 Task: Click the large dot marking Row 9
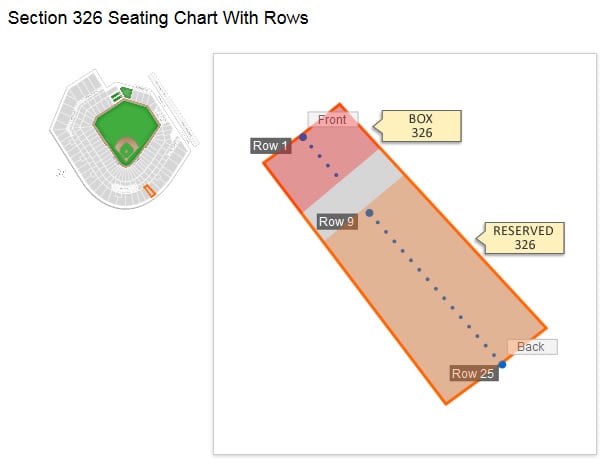click(369, 213)
